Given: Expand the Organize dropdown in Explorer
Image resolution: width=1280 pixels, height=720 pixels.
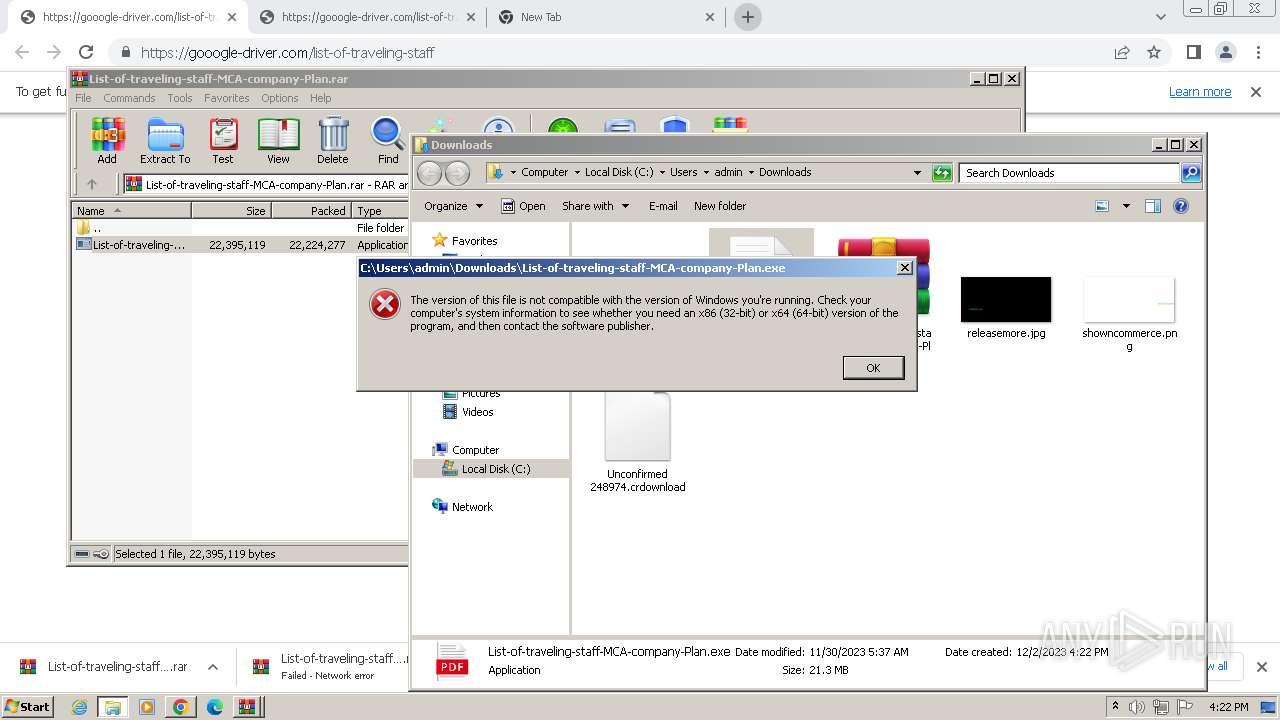Looking at the screenshot, I should click(x=454, y=206).
